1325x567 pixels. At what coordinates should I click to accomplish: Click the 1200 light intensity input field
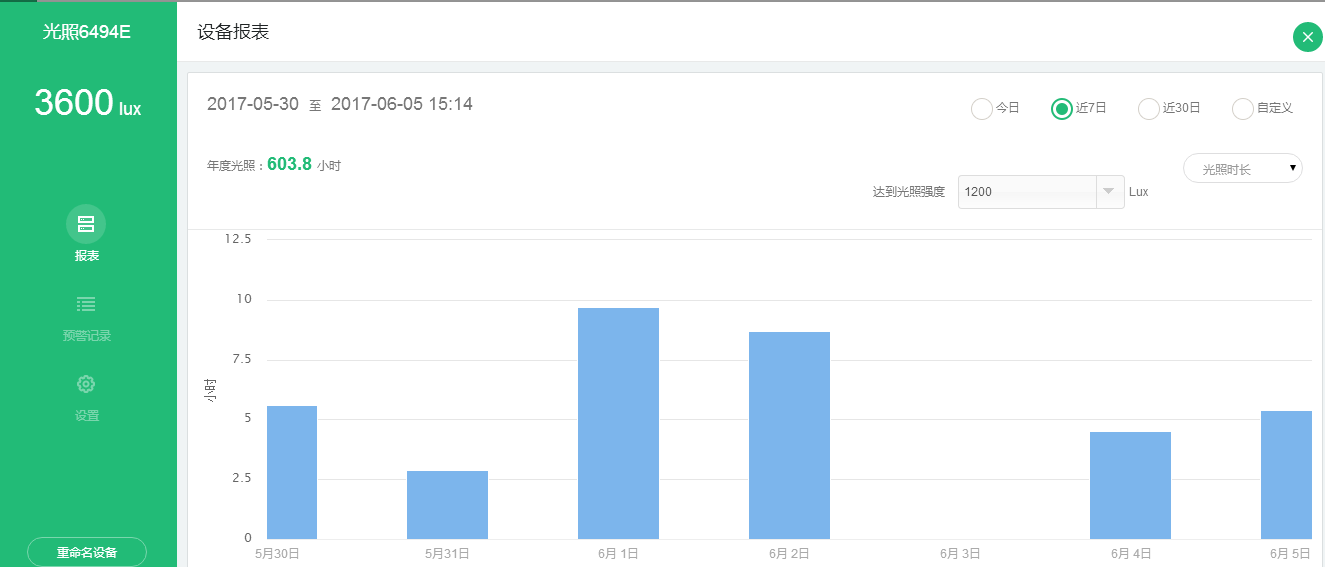tap(1026, 192)
